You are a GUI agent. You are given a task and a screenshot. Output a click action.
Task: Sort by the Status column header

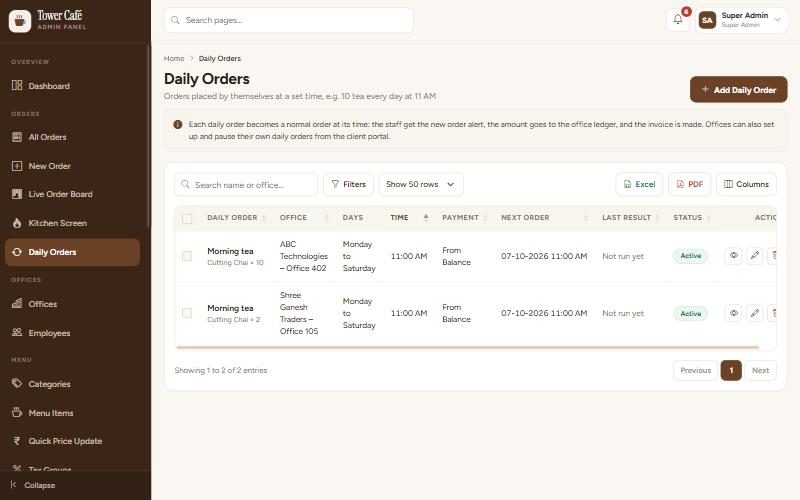click(x=691, y=217)
